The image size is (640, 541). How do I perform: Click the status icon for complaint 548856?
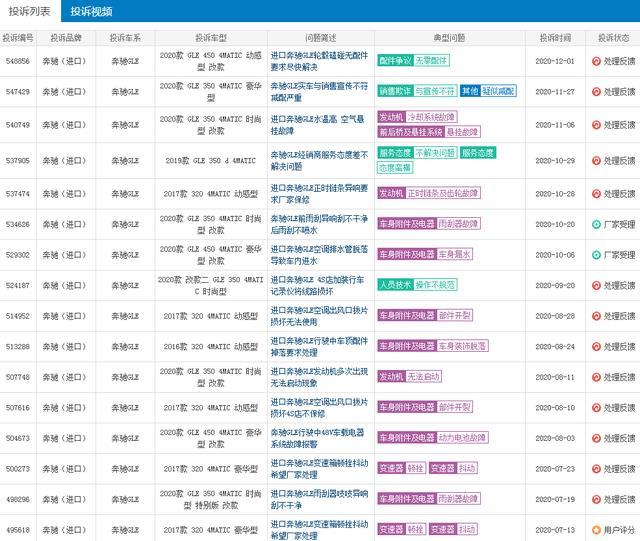click(x=596, y=61)
